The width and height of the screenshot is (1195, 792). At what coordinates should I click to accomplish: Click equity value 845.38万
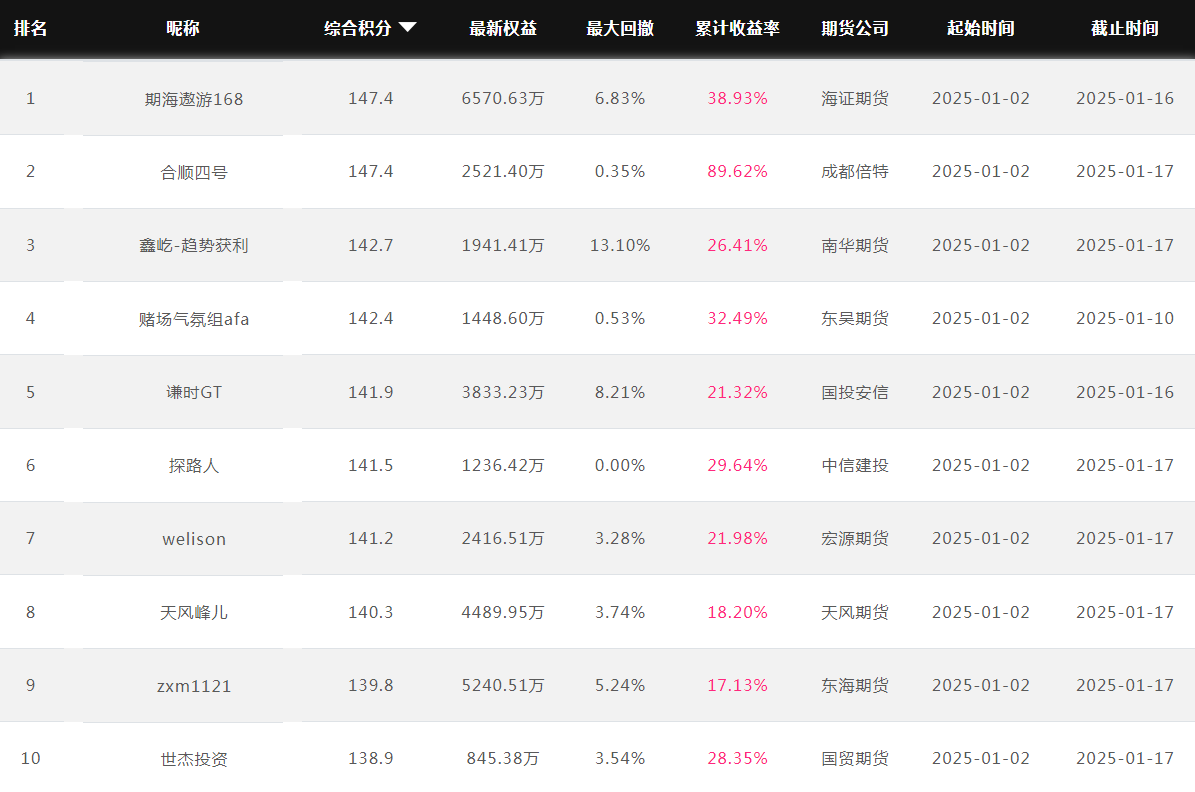click(x=503, y=758)
